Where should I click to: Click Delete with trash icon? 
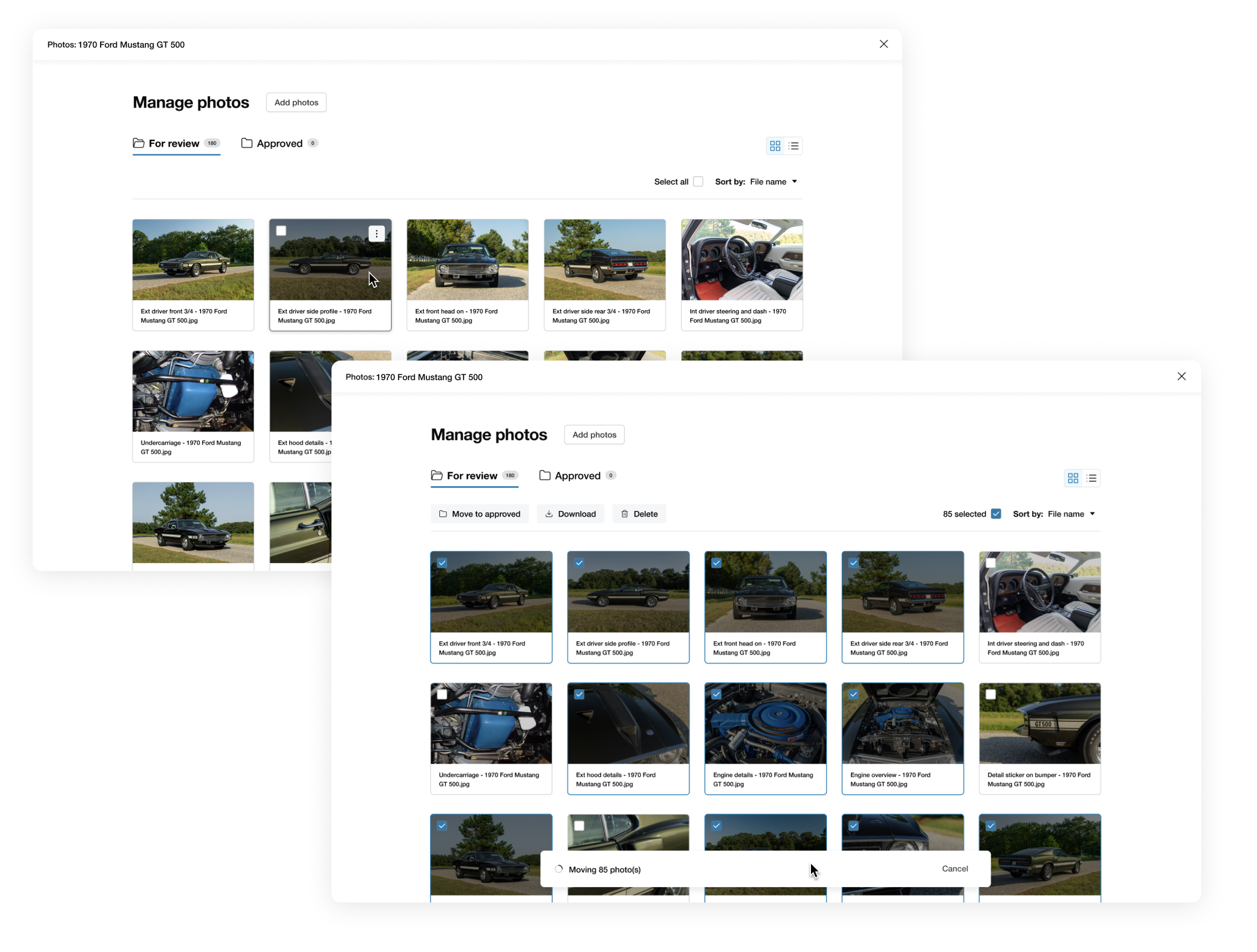[x=639, y=514]
